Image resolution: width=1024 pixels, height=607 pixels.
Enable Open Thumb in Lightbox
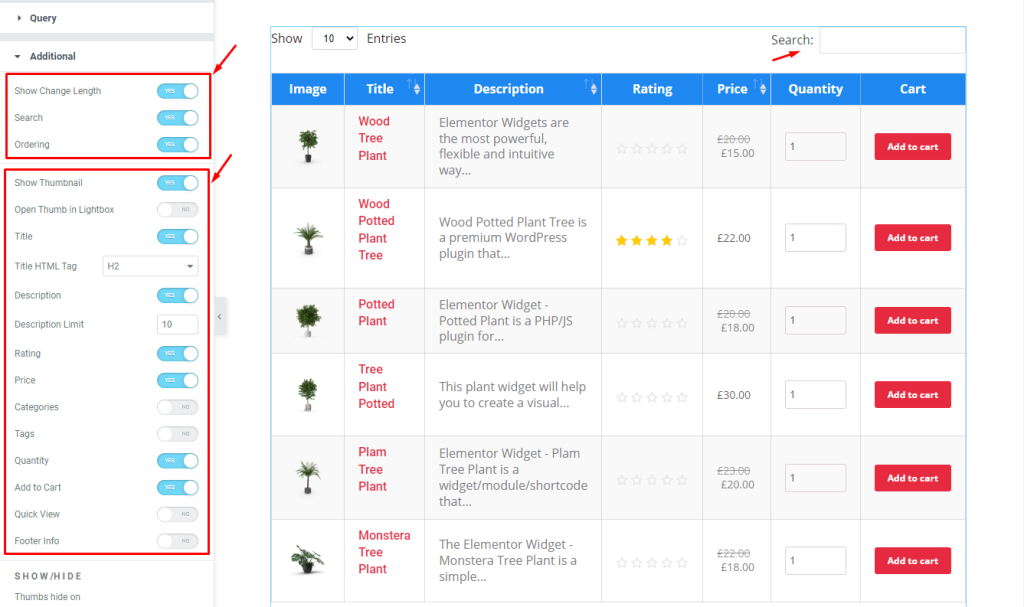click(x=178, y=210)
